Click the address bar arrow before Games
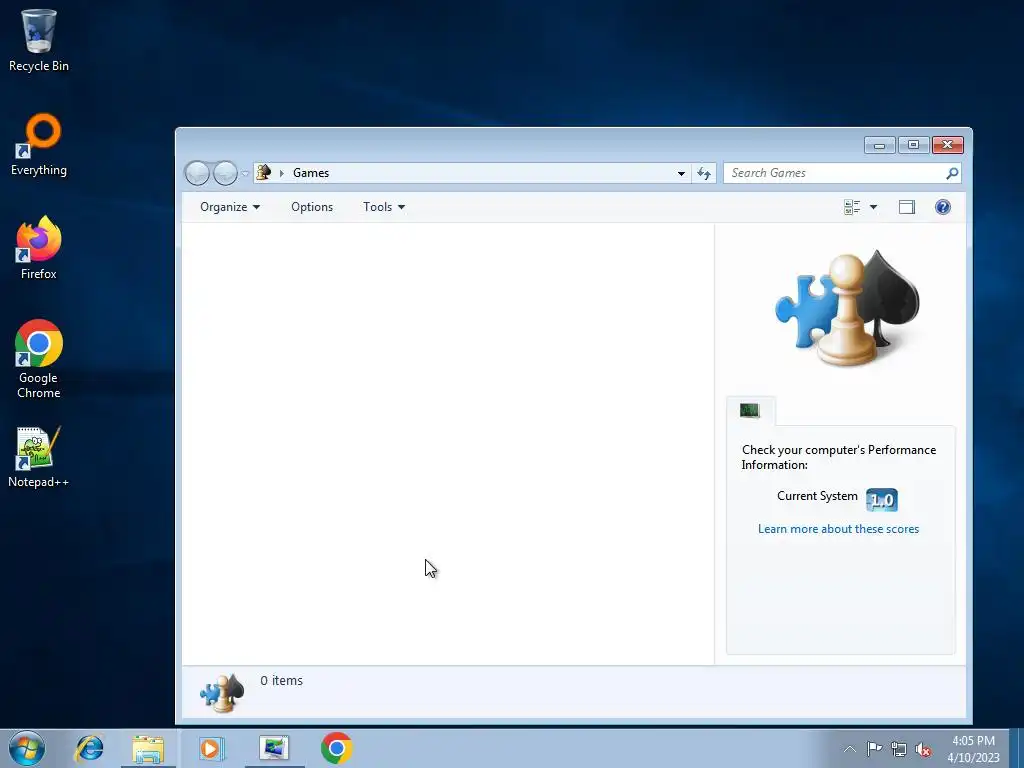1024x768 pixels. (281, 173)
